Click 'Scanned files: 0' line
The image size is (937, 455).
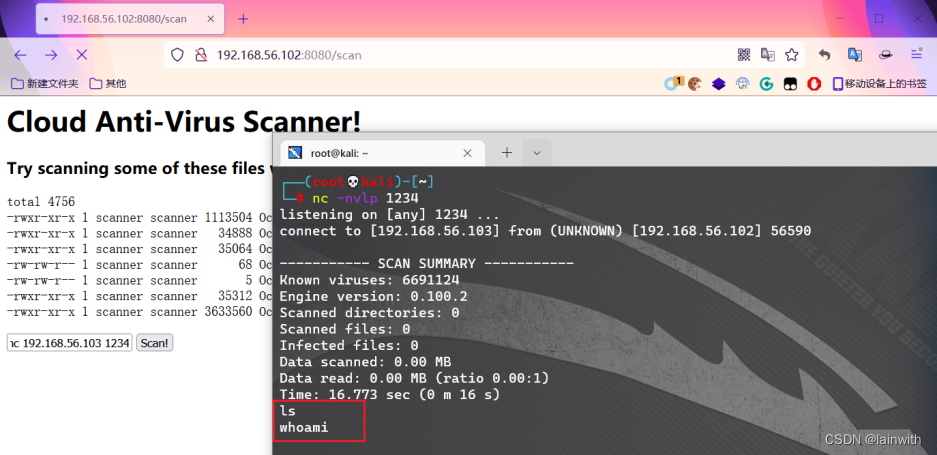point(345,329)
